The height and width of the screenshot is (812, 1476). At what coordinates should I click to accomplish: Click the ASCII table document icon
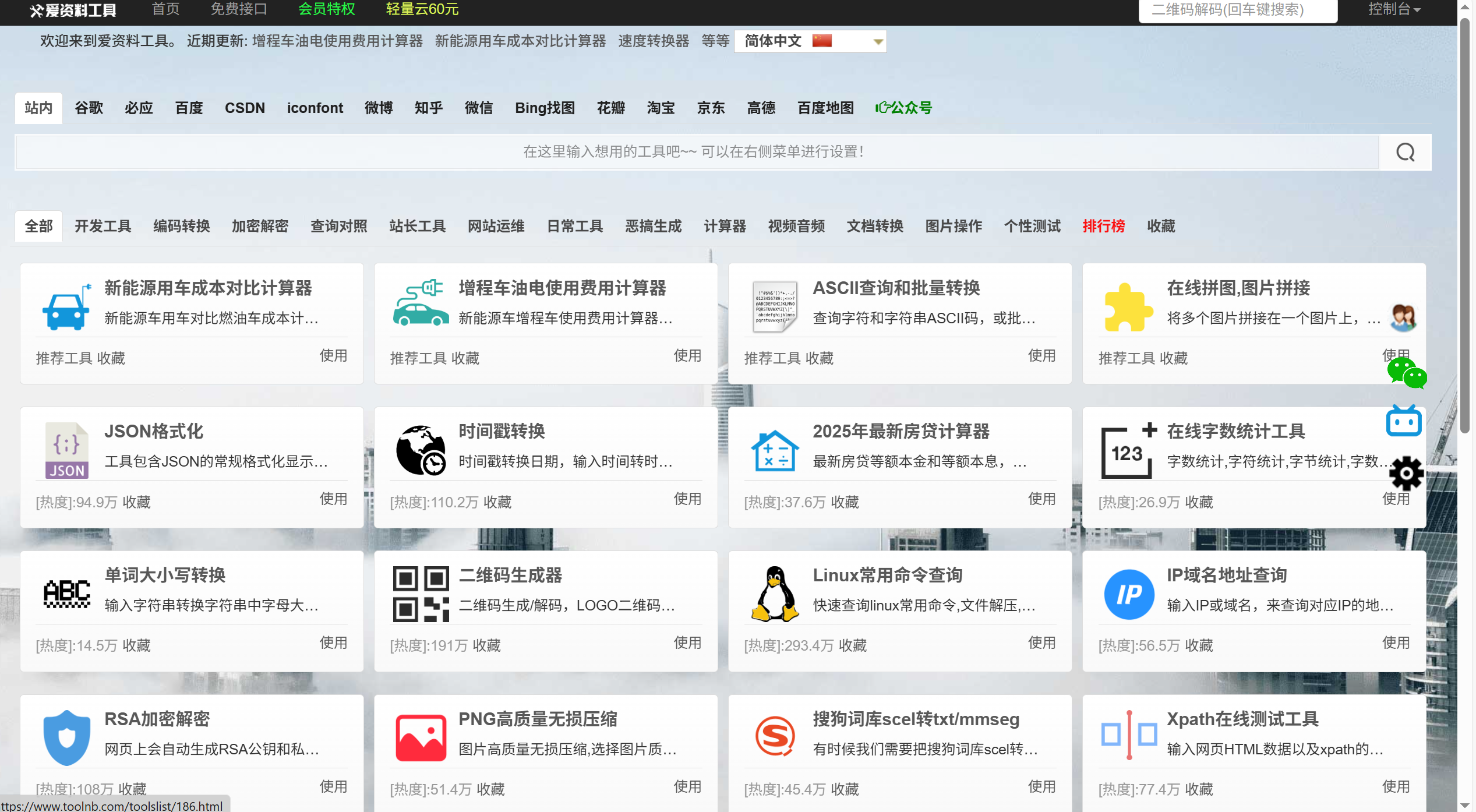click(x=775, y=307)
